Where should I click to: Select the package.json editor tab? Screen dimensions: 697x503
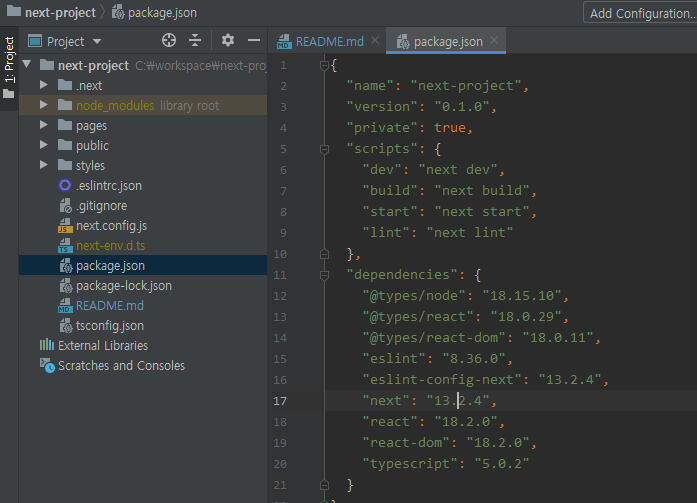coord(448,41)
